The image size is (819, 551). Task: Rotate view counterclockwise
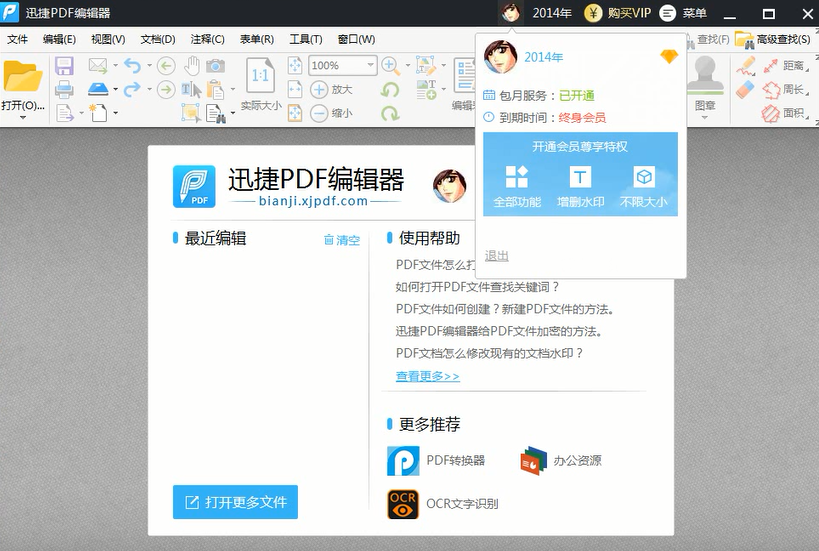click(x=390, y=90)
